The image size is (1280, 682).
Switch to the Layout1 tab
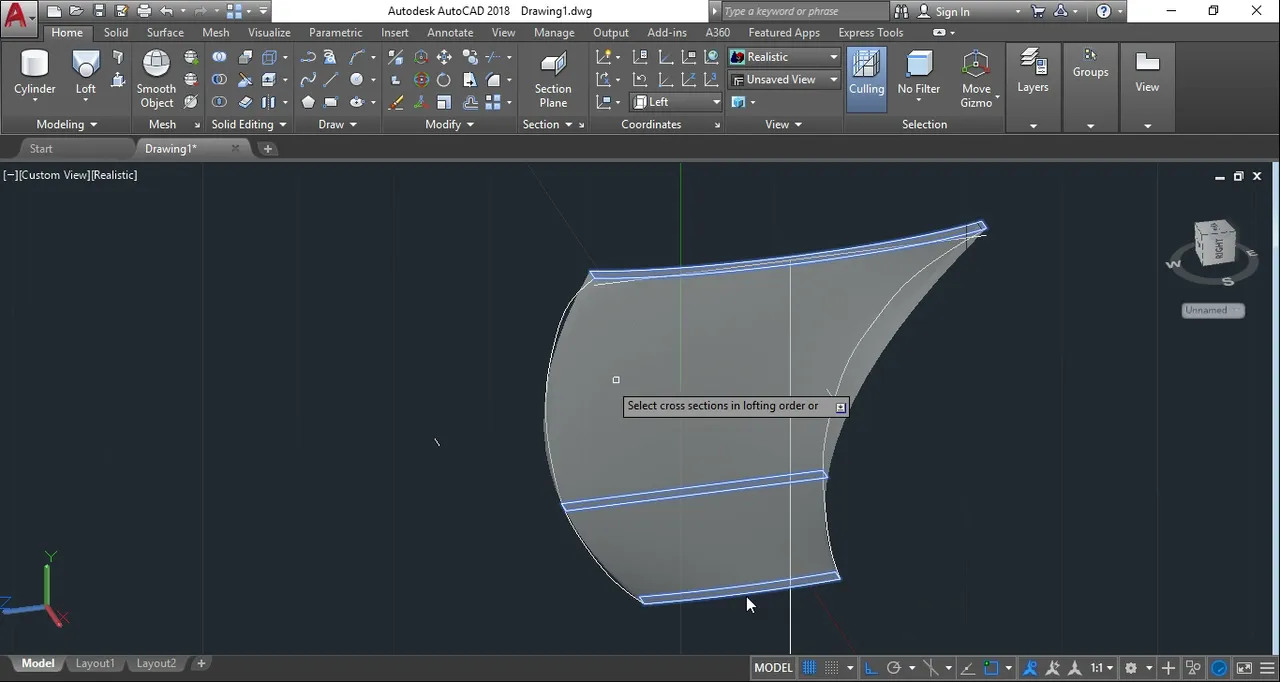95,663
